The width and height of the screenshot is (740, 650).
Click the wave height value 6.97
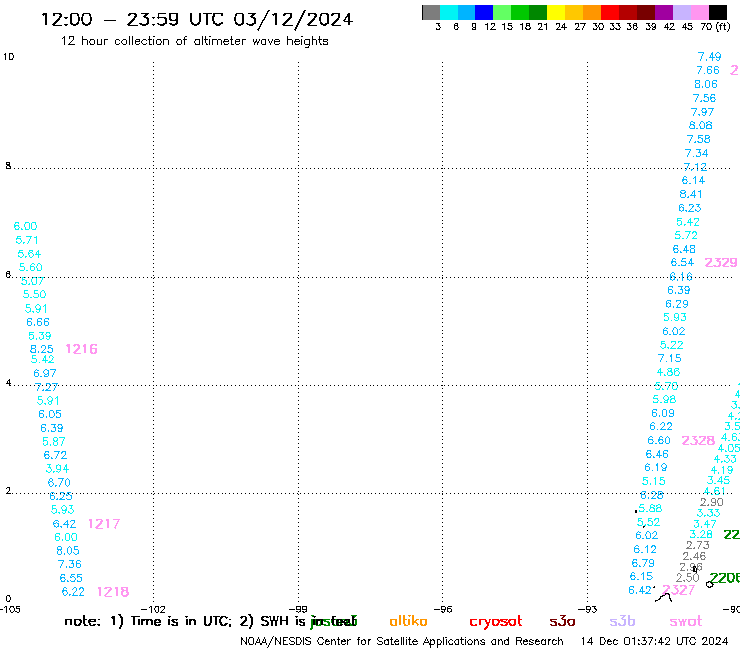tap(45, 373)
